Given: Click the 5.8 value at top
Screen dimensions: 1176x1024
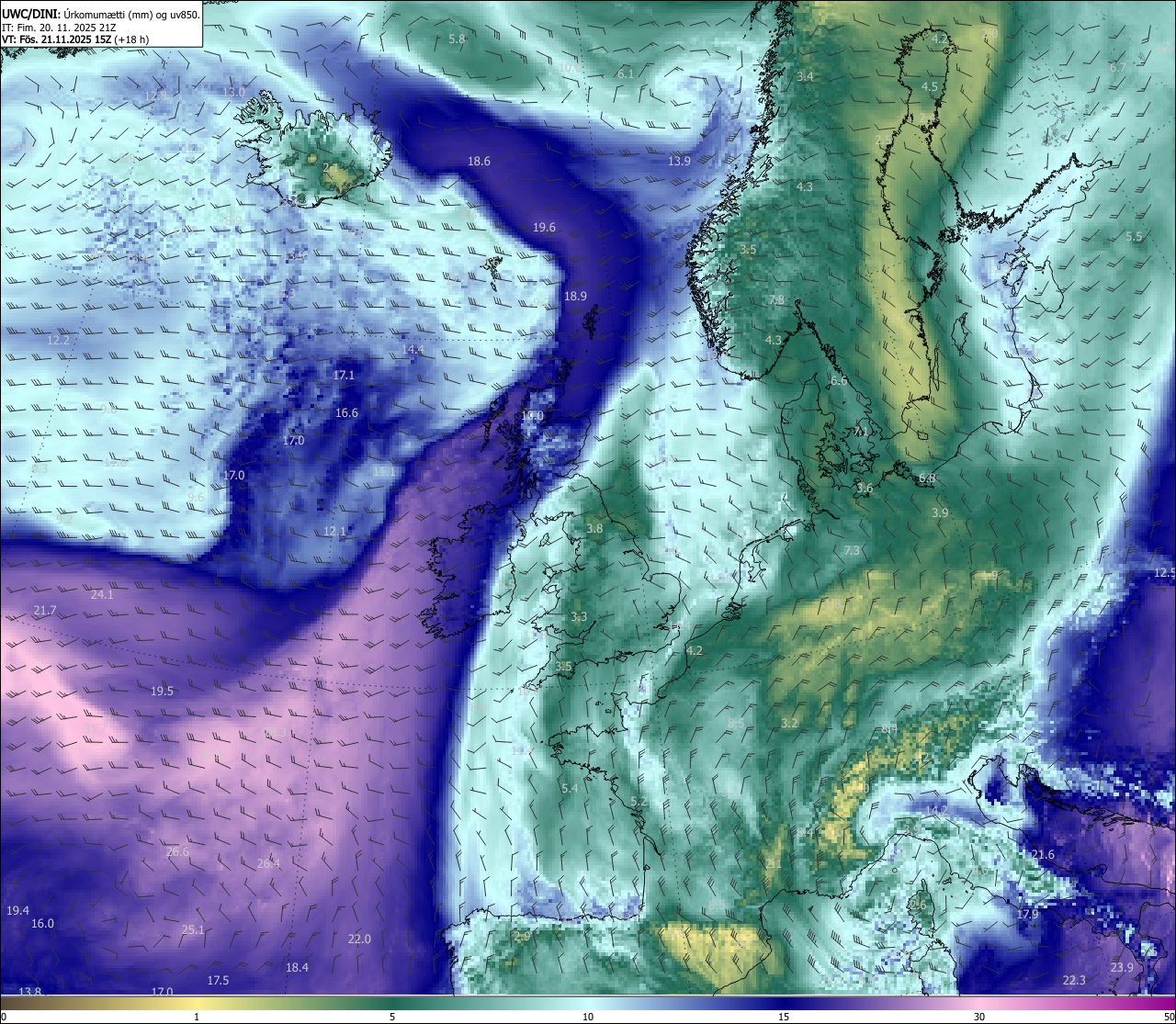Looking at the screenshot, I should (457, 39).
